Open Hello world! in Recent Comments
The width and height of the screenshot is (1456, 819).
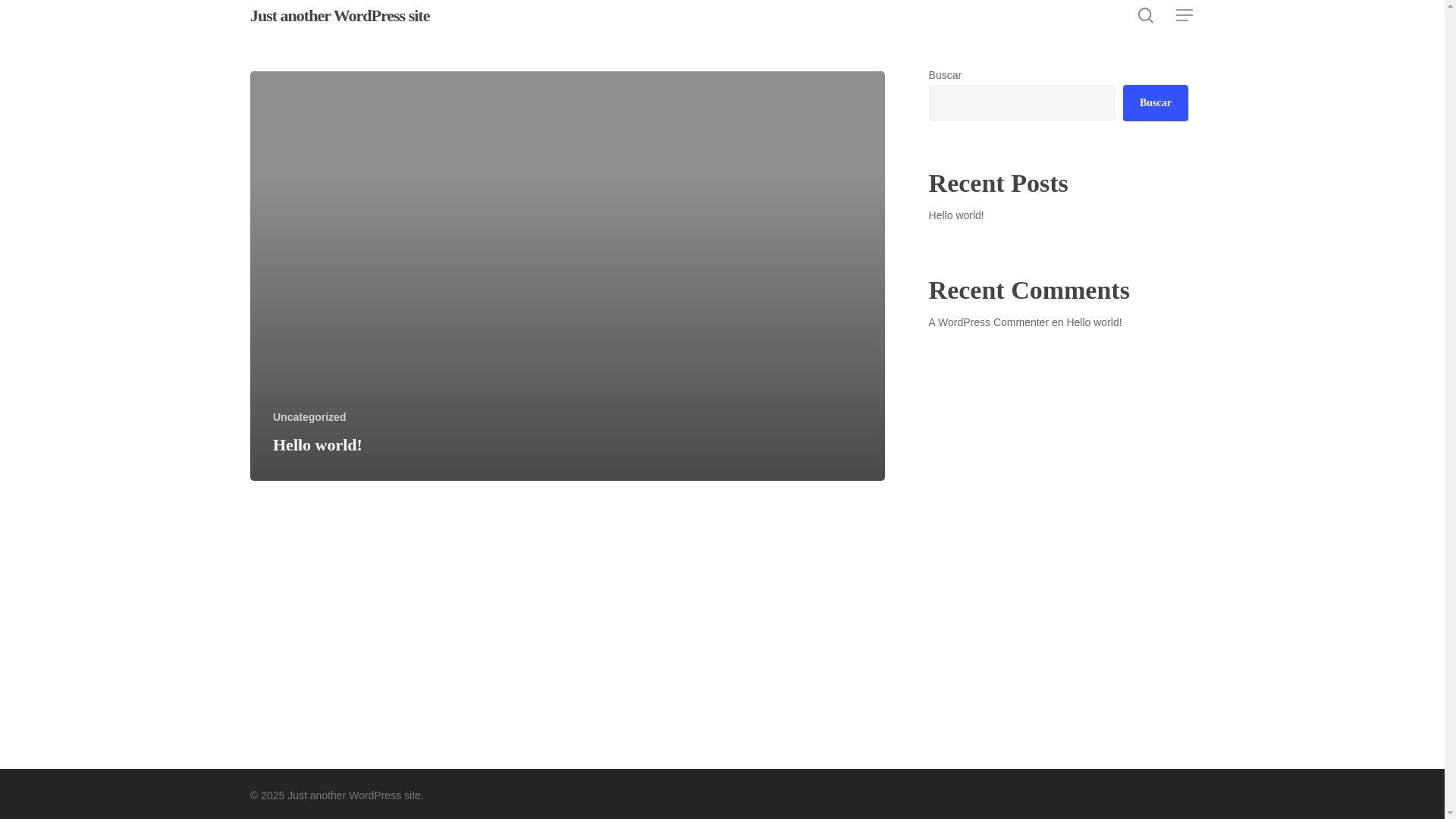[x=1094, y=322]
